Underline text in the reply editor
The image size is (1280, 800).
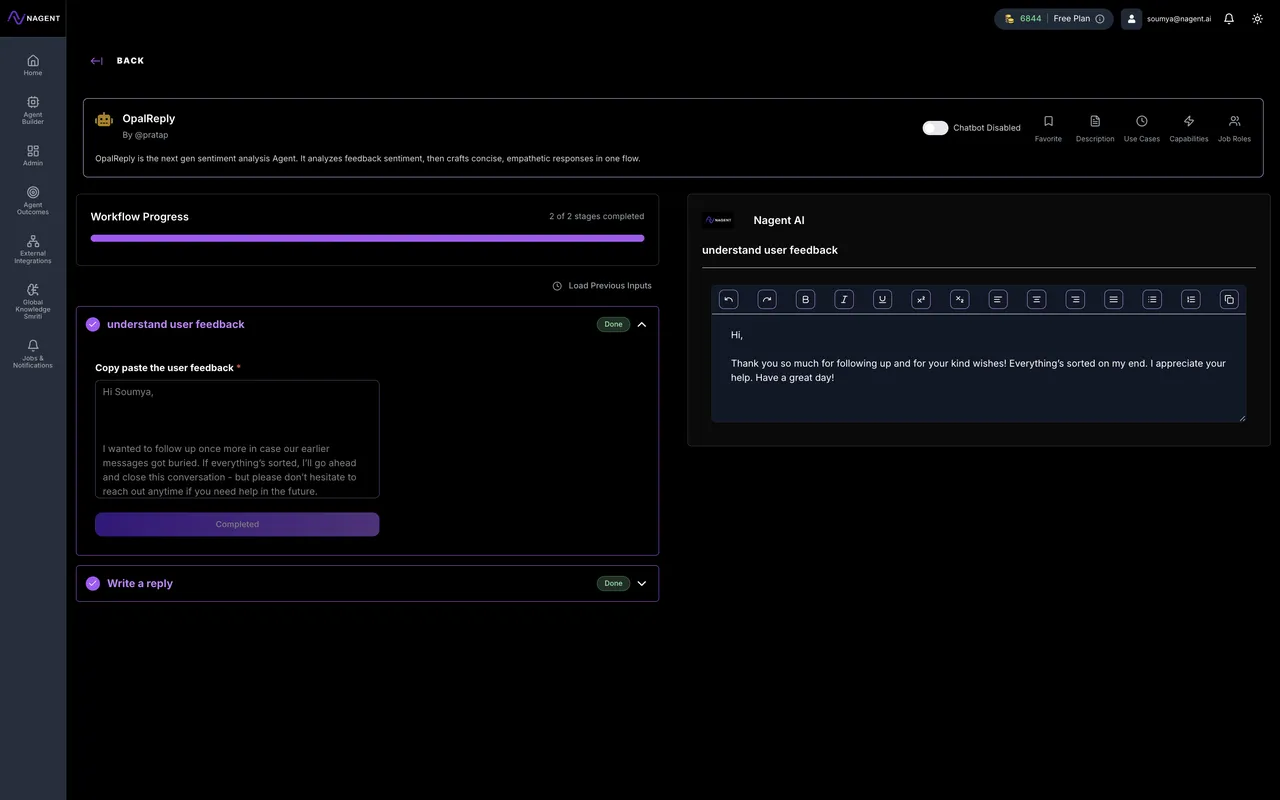pyautogui.click(x=883, y=299)
